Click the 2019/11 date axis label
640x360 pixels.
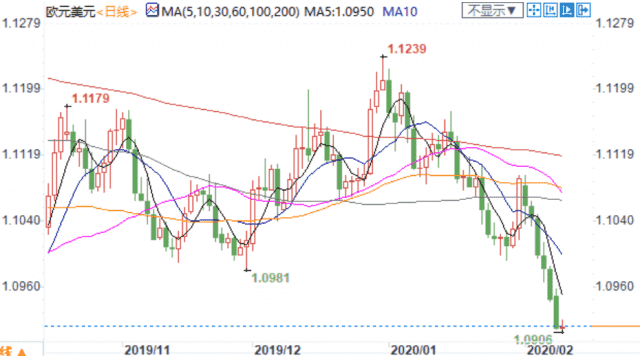coord(147,350)
